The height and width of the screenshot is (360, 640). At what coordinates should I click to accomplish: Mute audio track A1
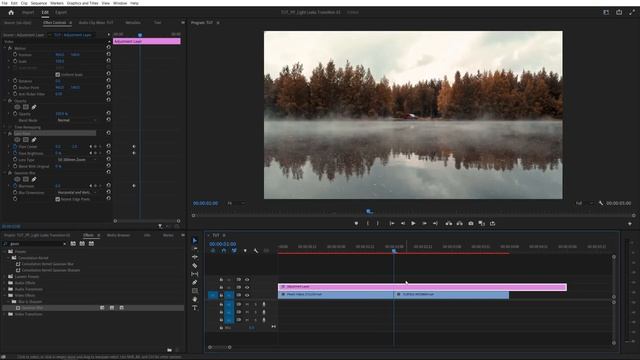(x=247, y=304)
